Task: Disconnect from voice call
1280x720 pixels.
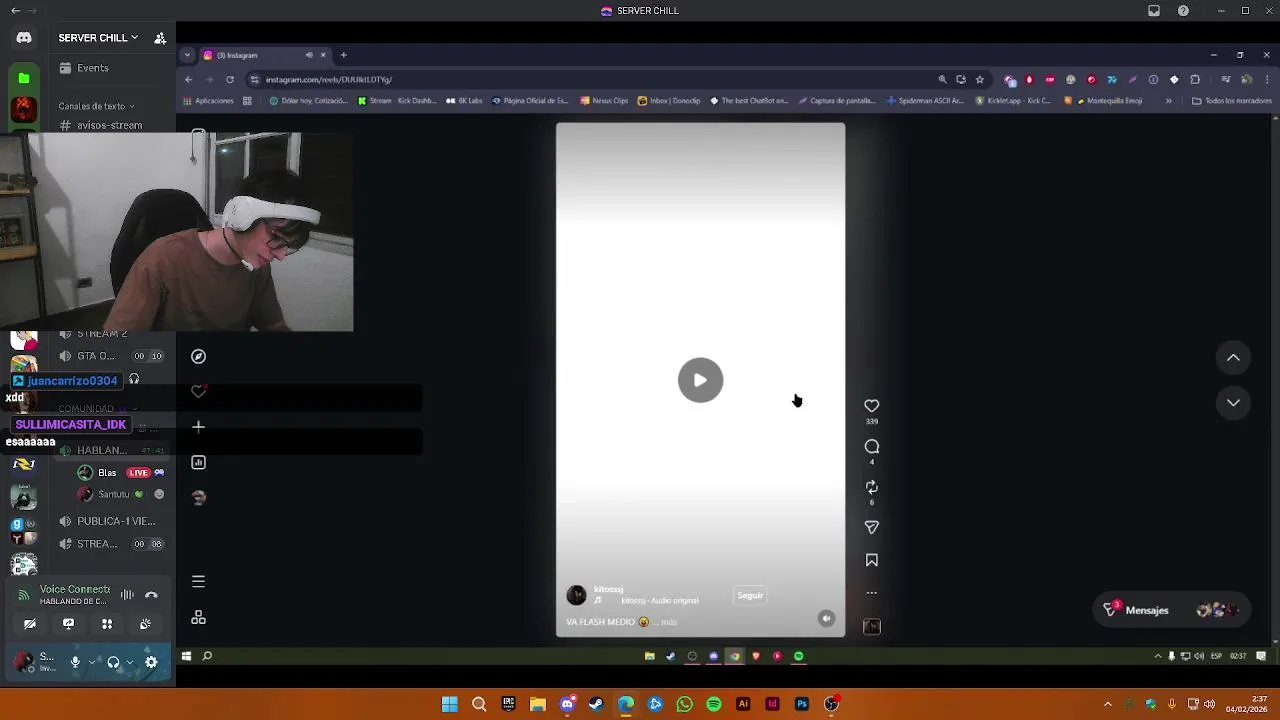Action: [151, 595]
